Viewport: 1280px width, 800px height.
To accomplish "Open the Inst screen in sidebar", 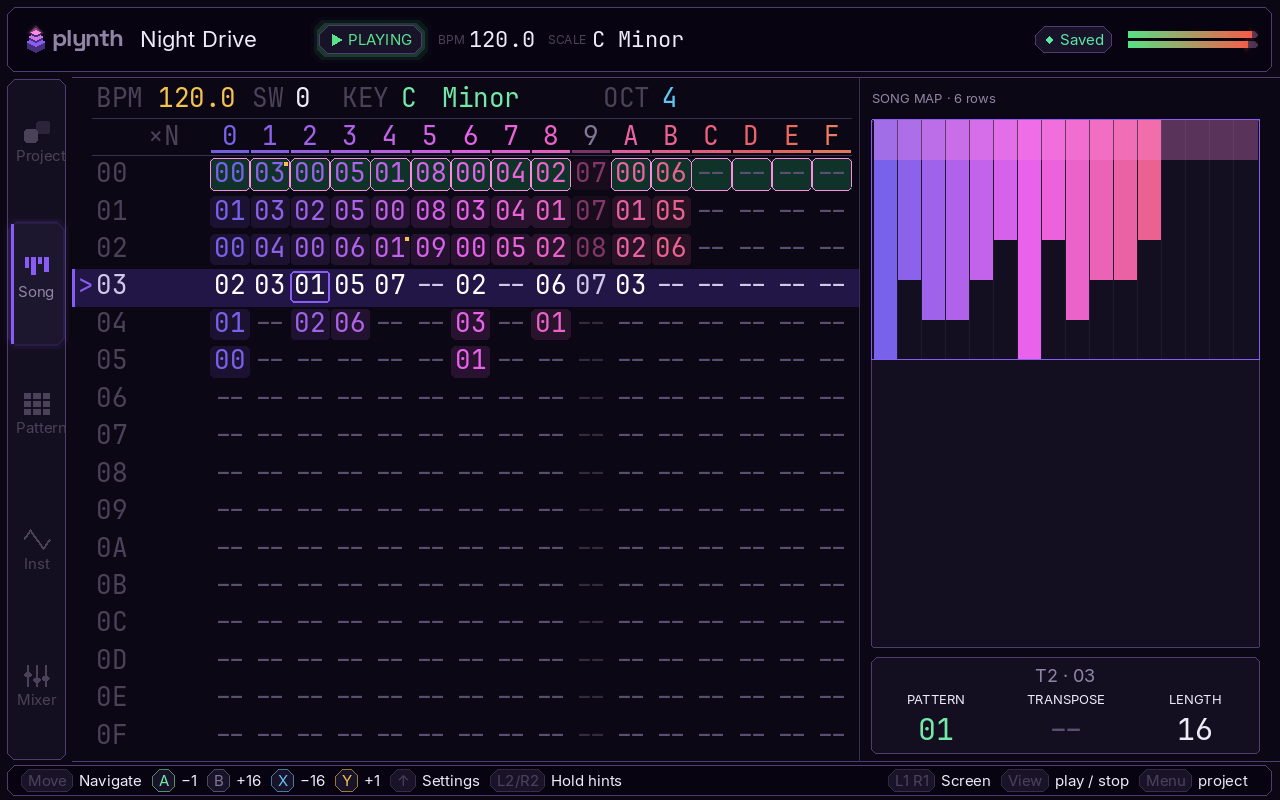I will [38, 549].
